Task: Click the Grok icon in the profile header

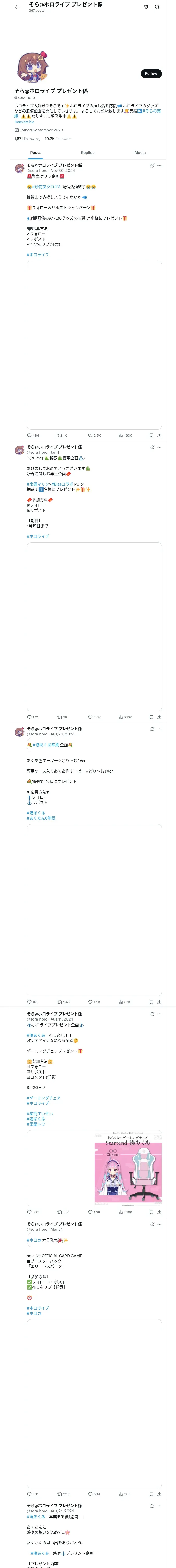Action: (x=146, y=7)
